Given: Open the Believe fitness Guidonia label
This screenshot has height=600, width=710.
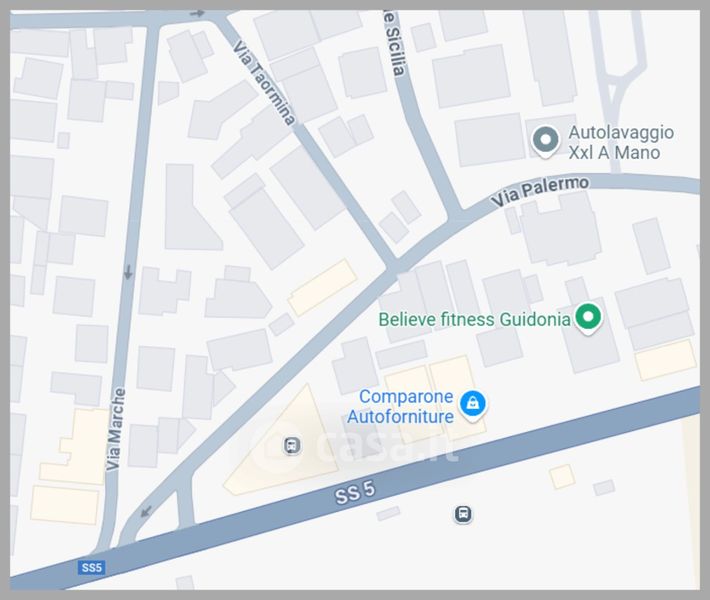Looking at the screenshot, I should pyautogui.click(x=474, y=319).
